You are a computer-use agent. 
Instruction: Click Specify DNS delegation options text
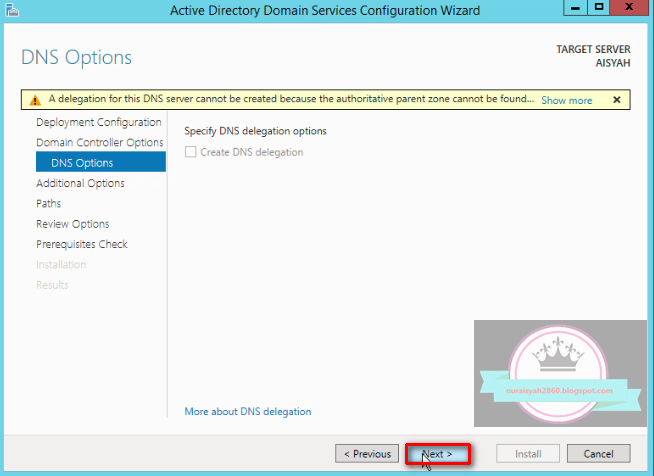click(255, 131)
